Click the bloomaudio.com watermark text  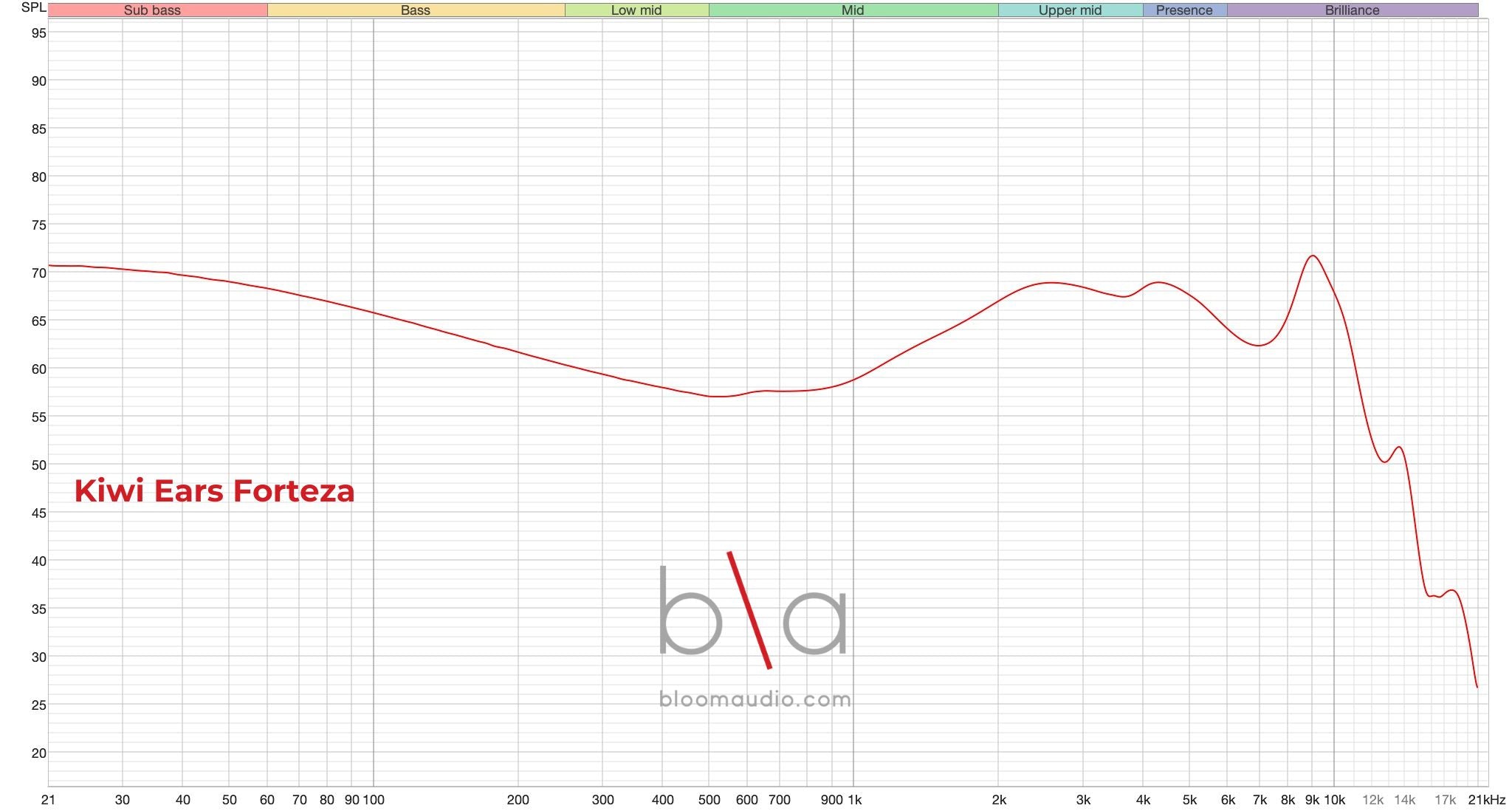(x=755, y=699)
